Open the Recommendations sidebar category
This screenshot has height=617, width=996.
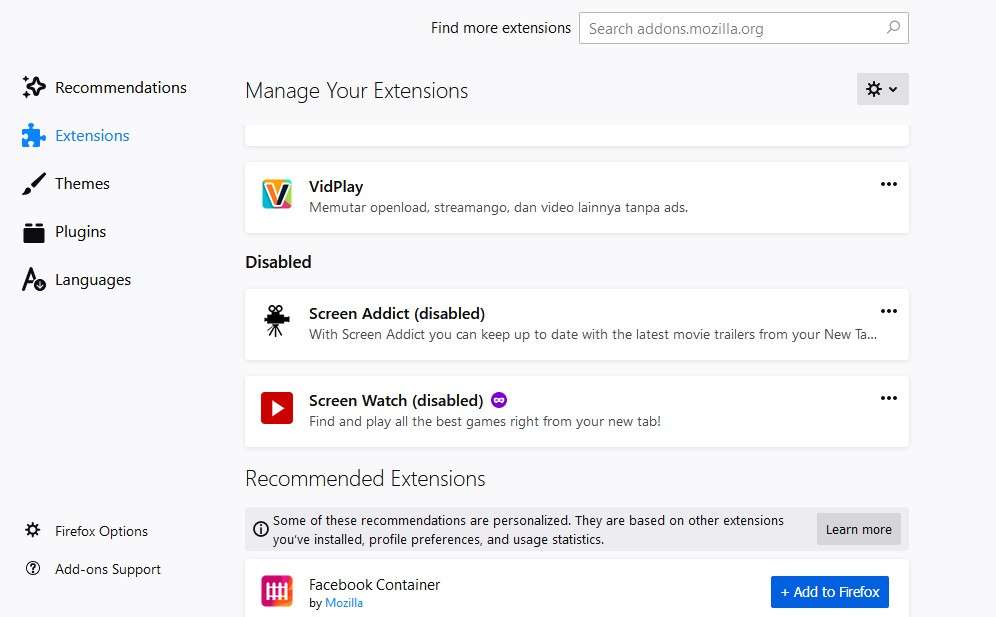point(104,88)
